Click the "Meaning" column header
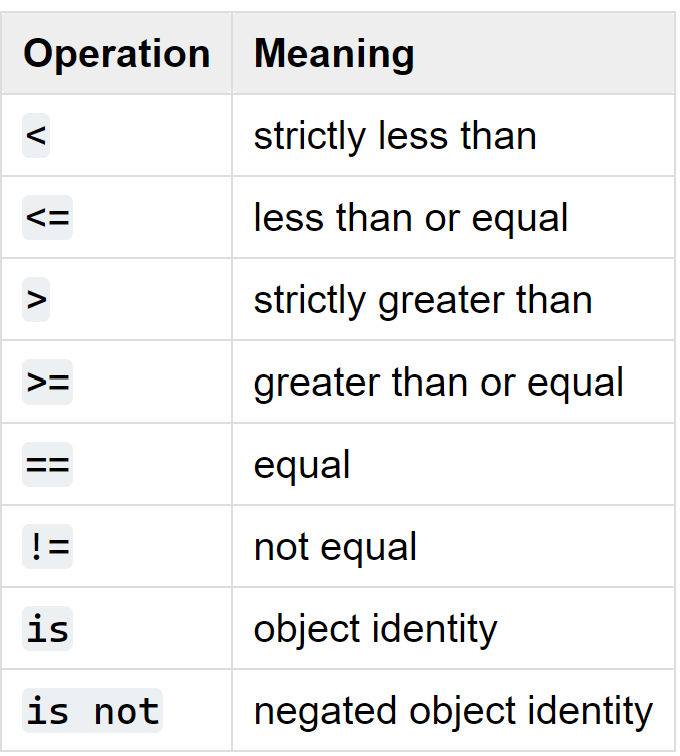The width and height of the screenshot is (680, 756). coord(334,54)
